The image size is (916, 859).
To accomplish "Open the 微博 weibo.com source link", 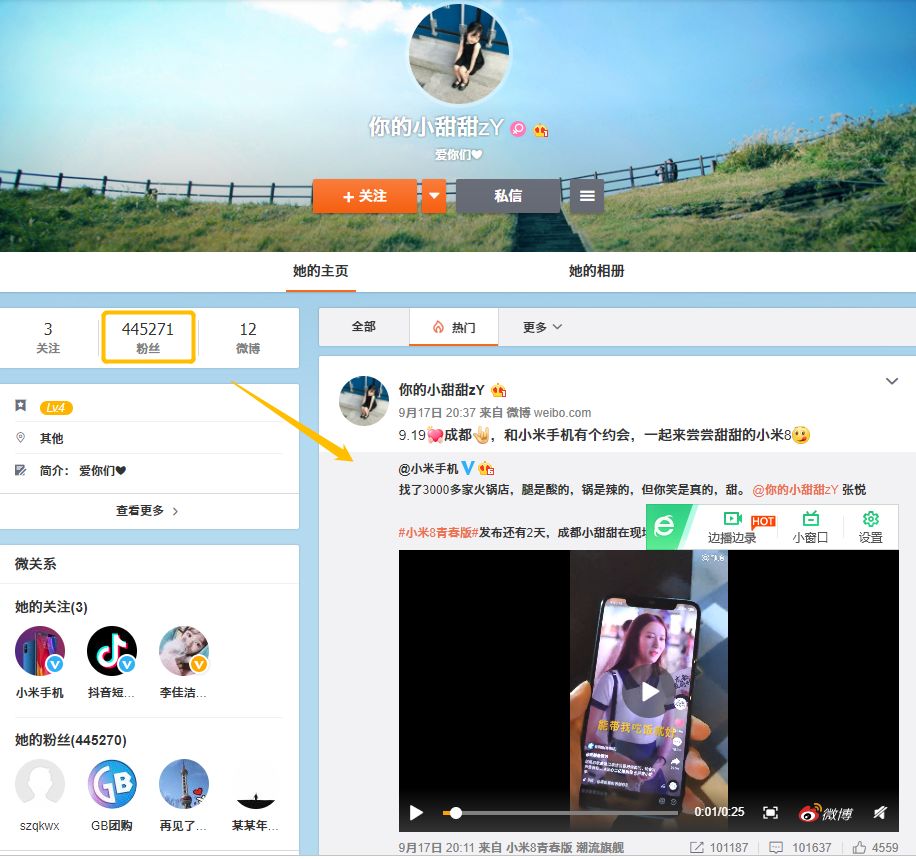I will tap(549, 413).
